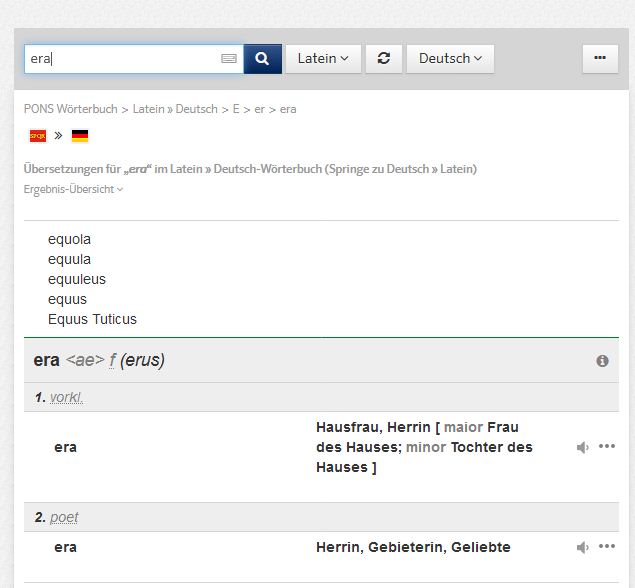Open the Deutsch target language dropdown
This screenshot has width=635, height=588.
pyautogui.click(x=450, y=59)
